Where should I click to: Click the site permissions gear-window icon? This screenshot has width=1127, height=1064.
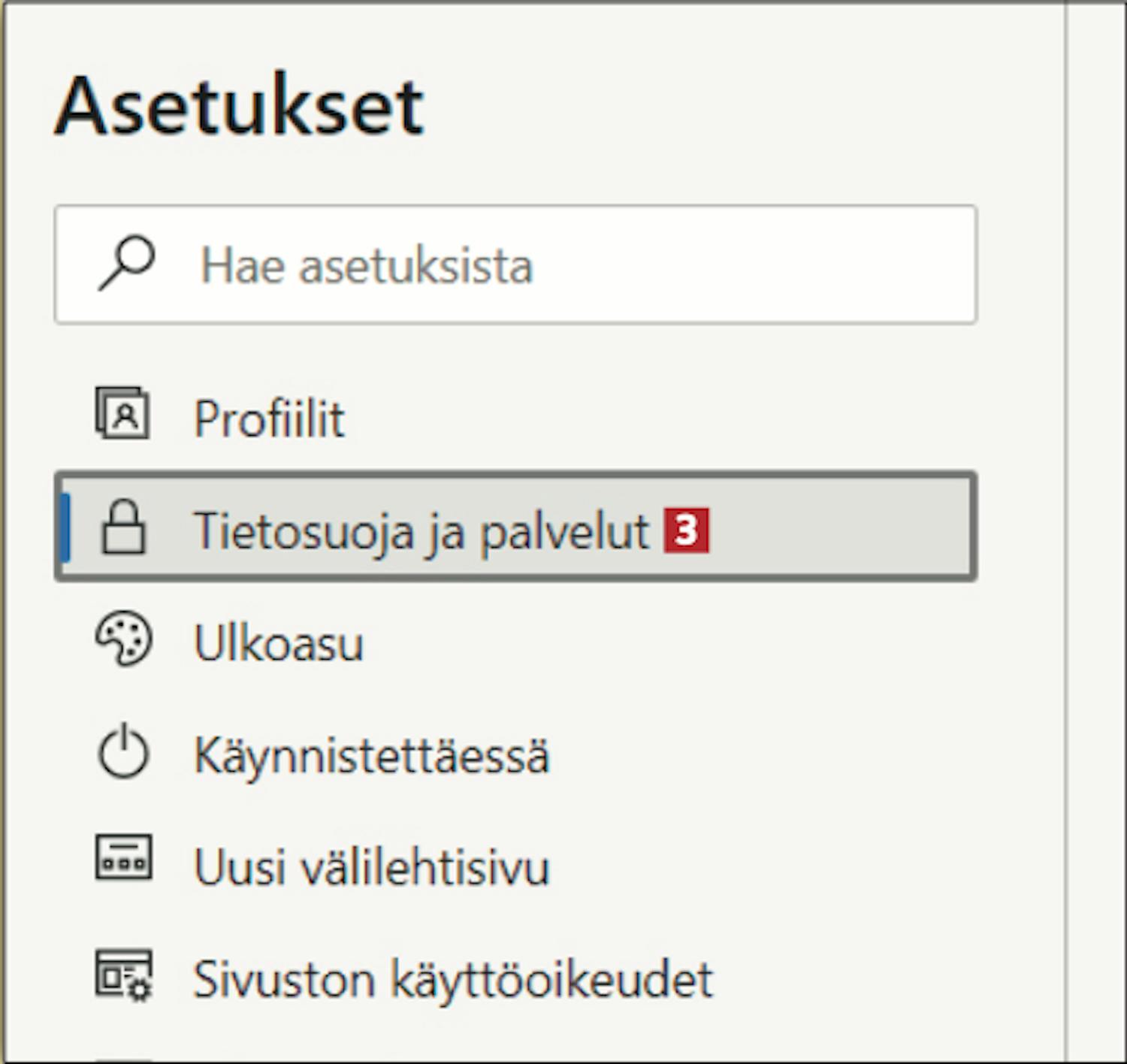123,975
